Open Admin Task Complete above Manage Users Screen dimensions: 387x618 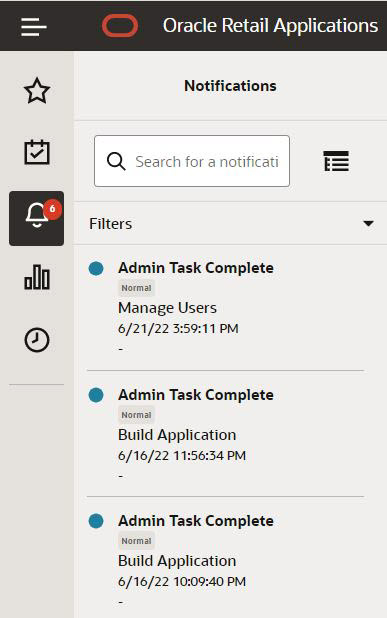(196, 268)
